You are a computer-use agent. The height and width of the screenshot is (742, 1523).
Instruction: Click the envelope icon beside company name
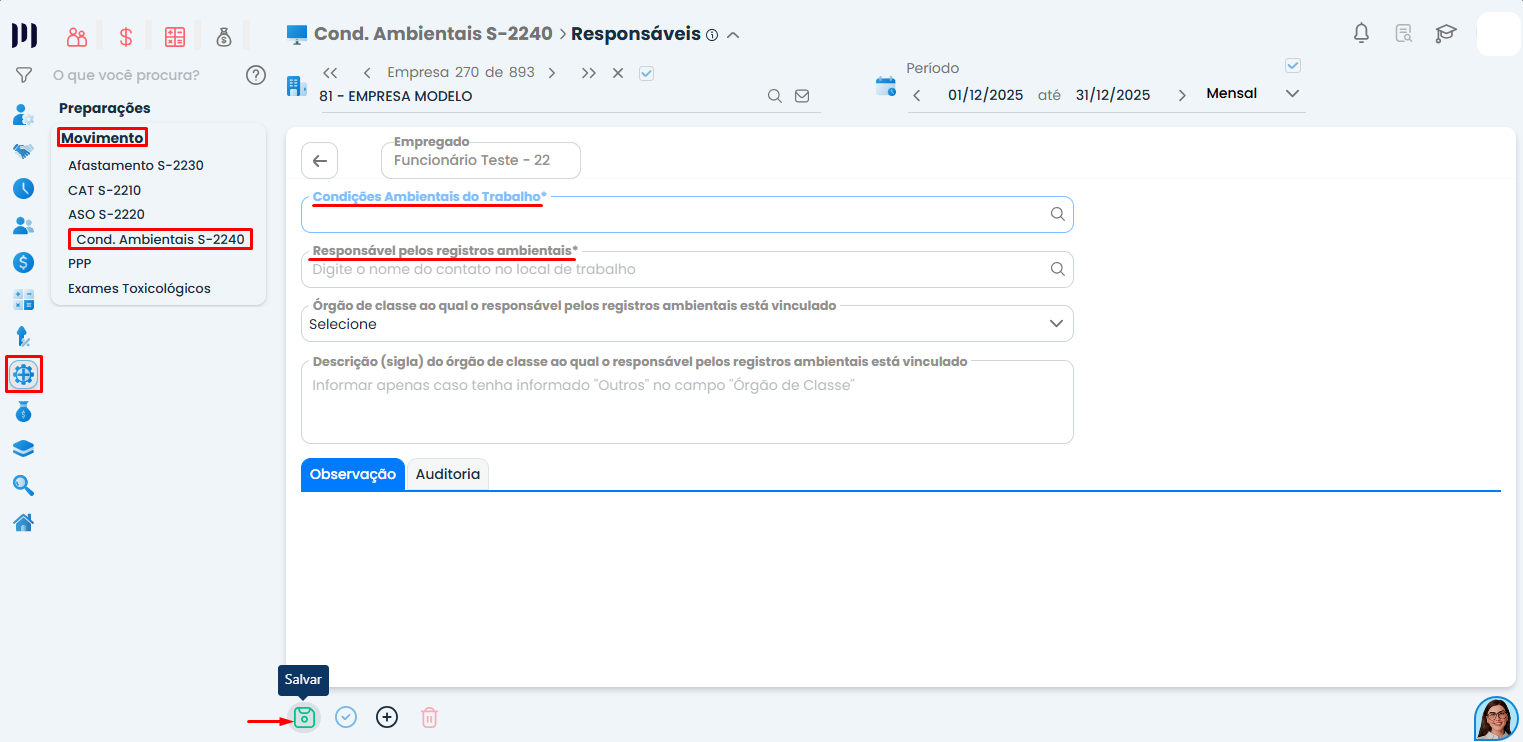(x=801, y=96)
